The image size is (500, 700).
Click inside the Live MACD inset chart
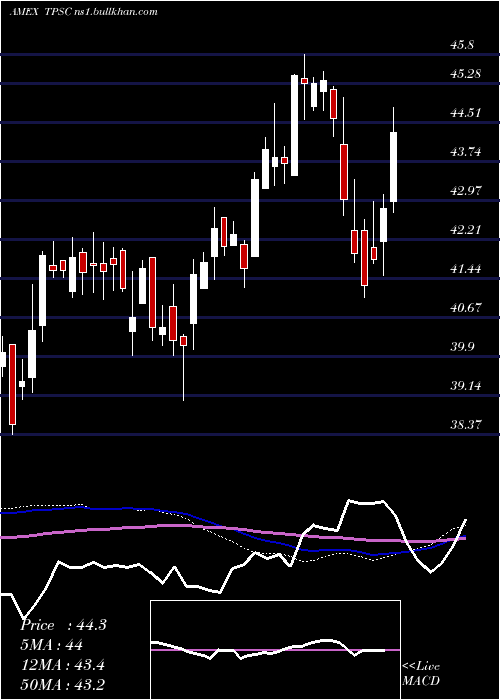point(275,650)
